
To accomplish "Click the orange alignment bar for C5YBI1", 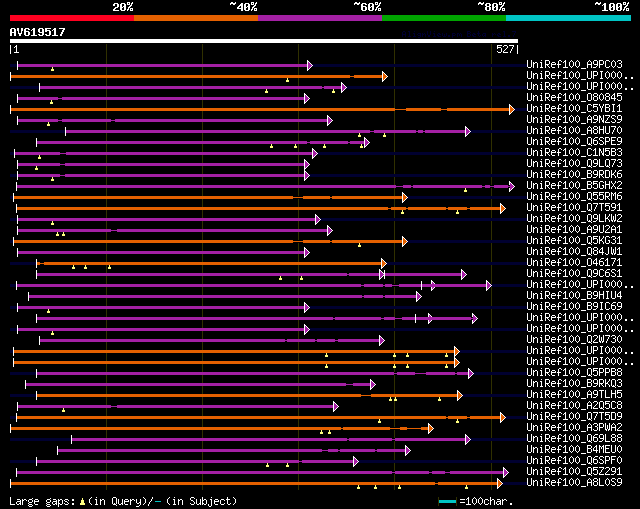I will tap(262, 109).
